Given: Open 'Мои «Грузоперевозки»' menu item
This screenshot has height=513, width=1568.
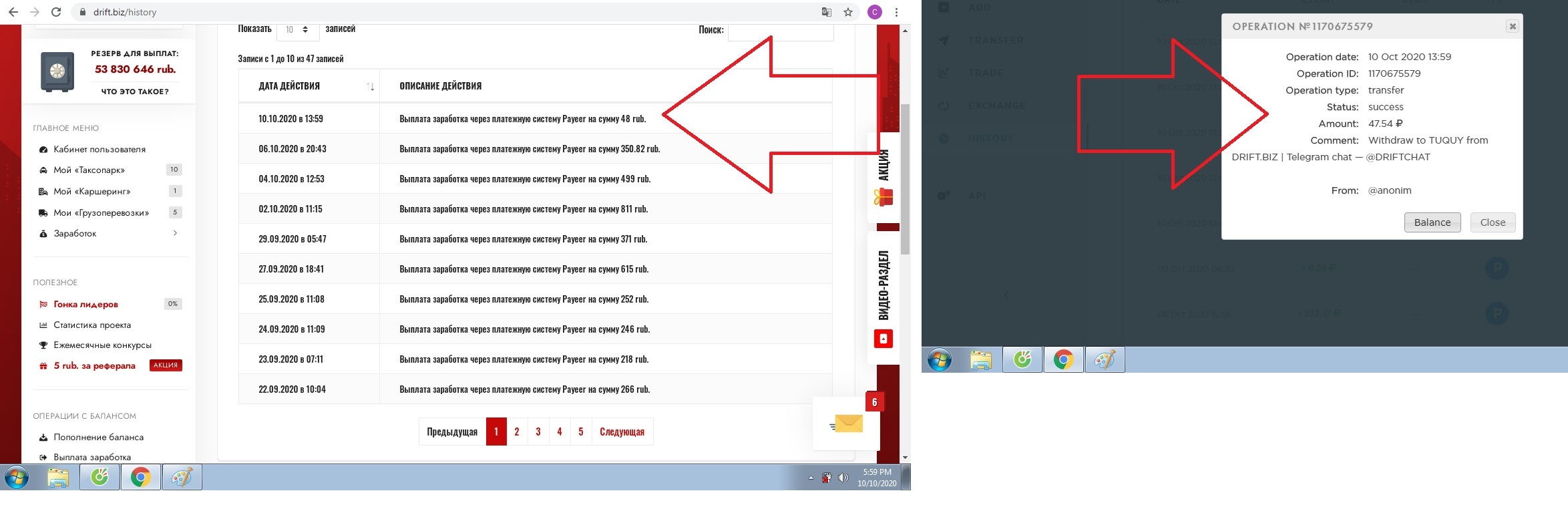Looking at the screenshot, I should (x=101, y=213).
